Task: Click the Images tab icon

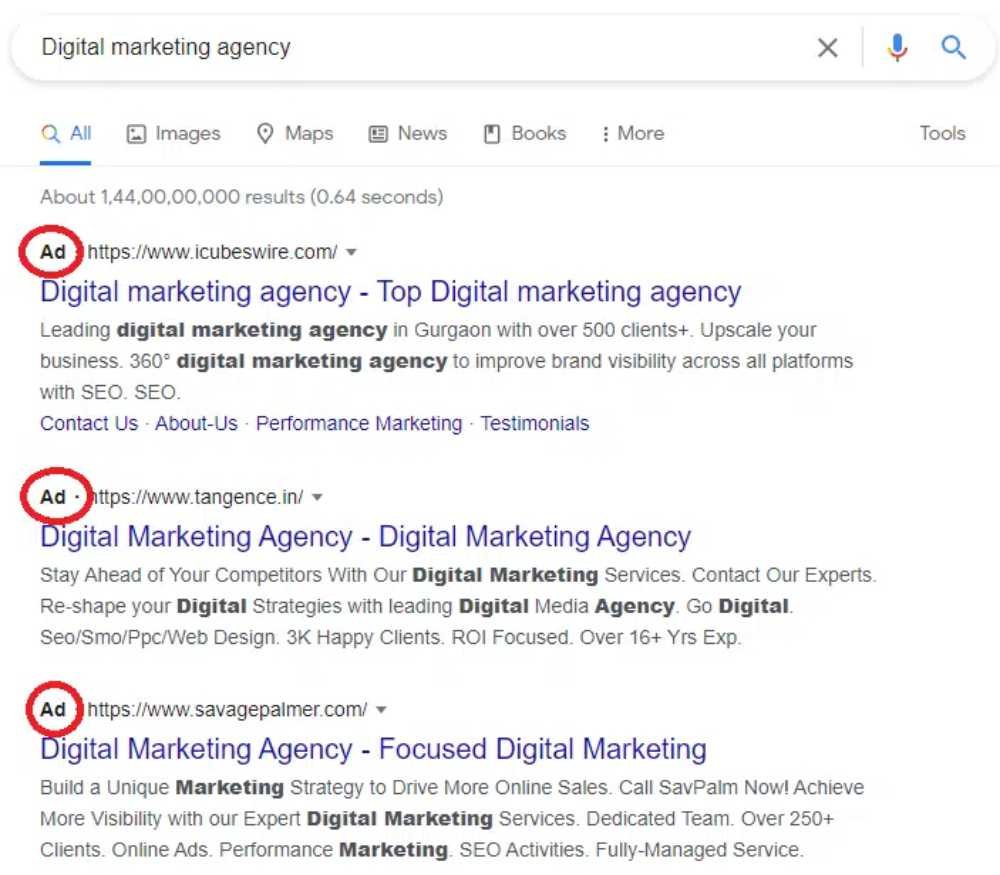Action: coord(137,134)
